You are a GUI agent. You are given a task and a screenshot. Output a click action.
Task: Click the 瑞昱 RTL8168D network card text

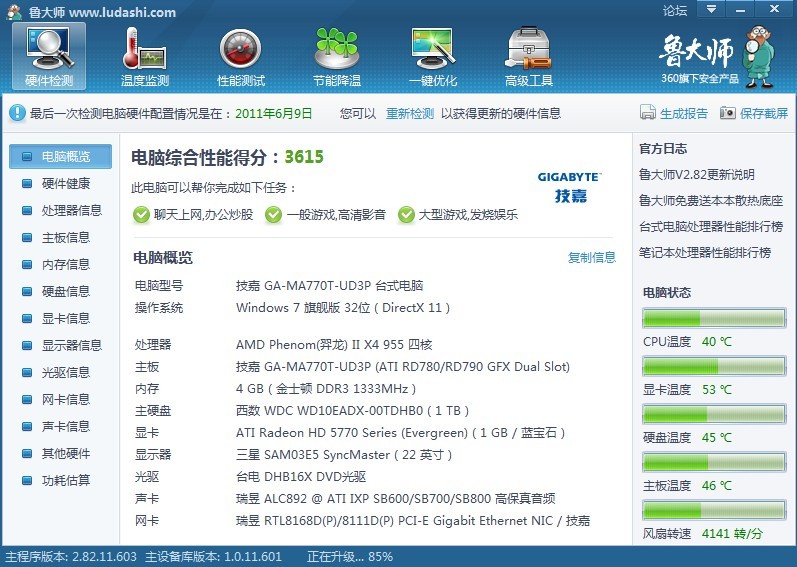point(413,520)
